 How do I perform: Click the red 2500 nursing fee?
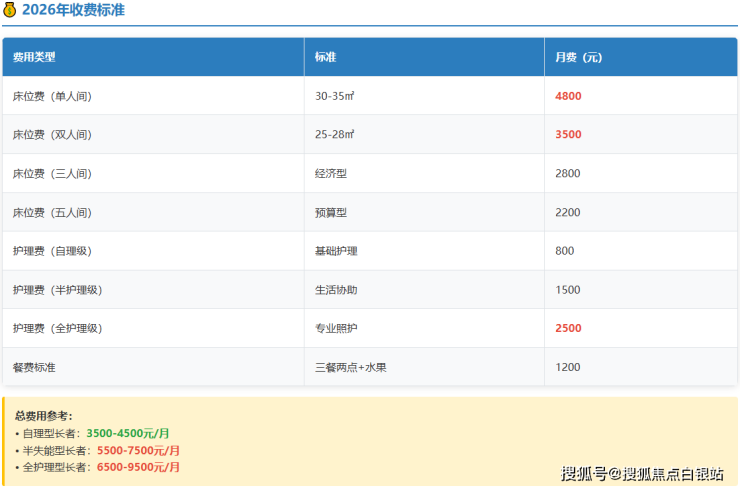(x=568, y=328)
